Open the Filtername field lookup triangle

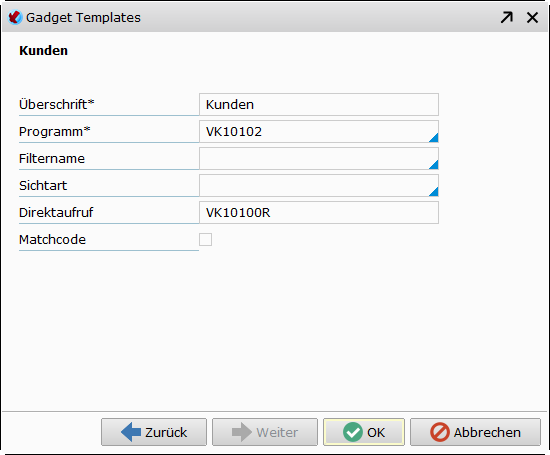434,164
